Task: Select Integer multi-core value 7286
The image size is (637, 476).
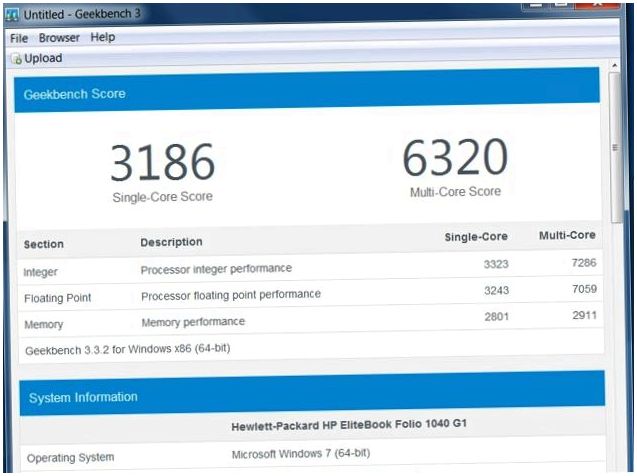Action: (x=584, y=263)
